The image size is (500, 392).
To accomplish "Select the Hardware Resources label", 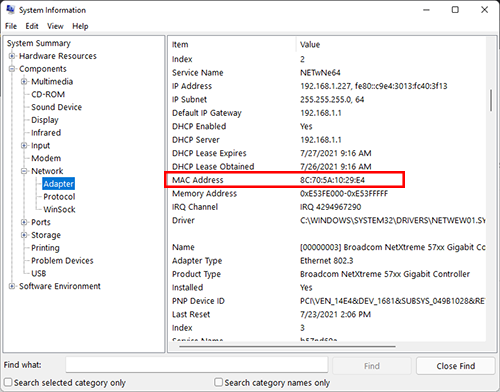I will (58, 56).
